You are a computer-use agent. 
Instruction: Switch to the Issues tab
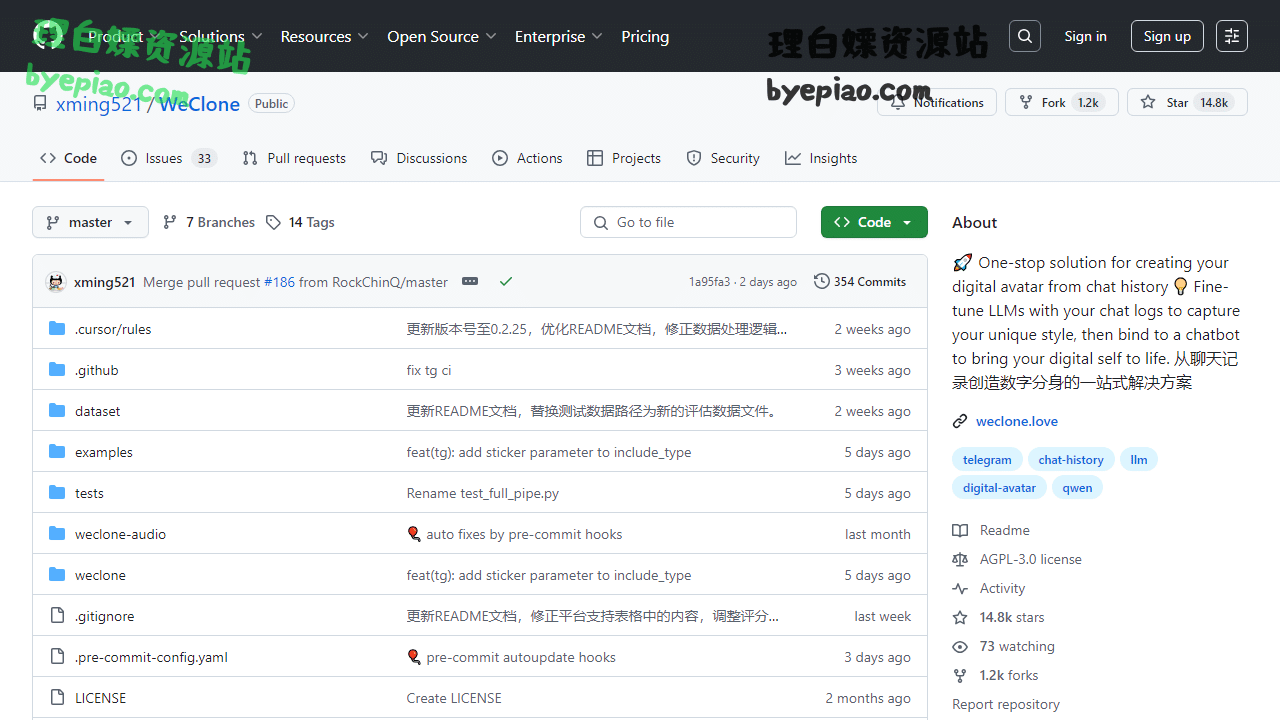click(x=168, y=158)
